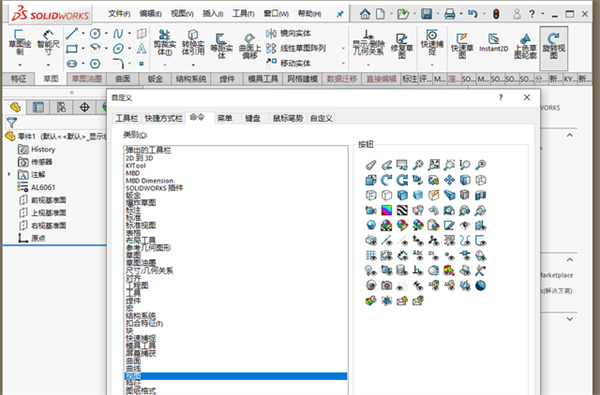Click 上色草图轮廓 shaded sketch contours
This screenshot has width=600, height=395.
525,45
